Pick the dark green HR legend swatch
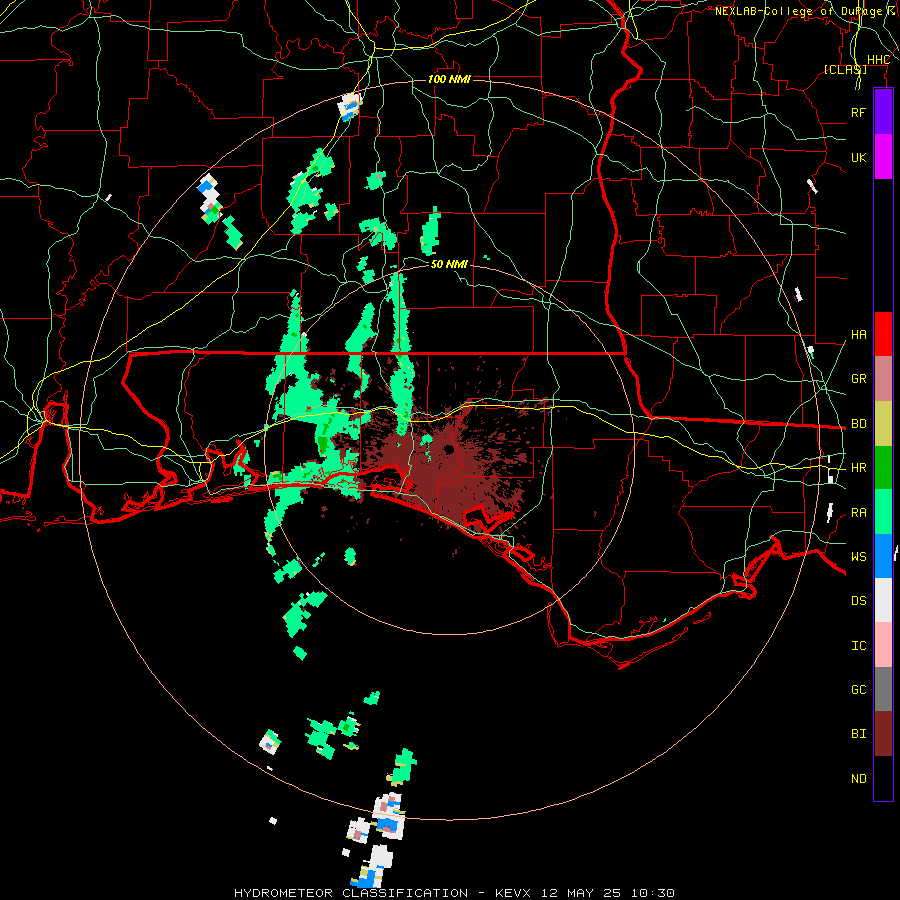900x900 pixels. 883,467
